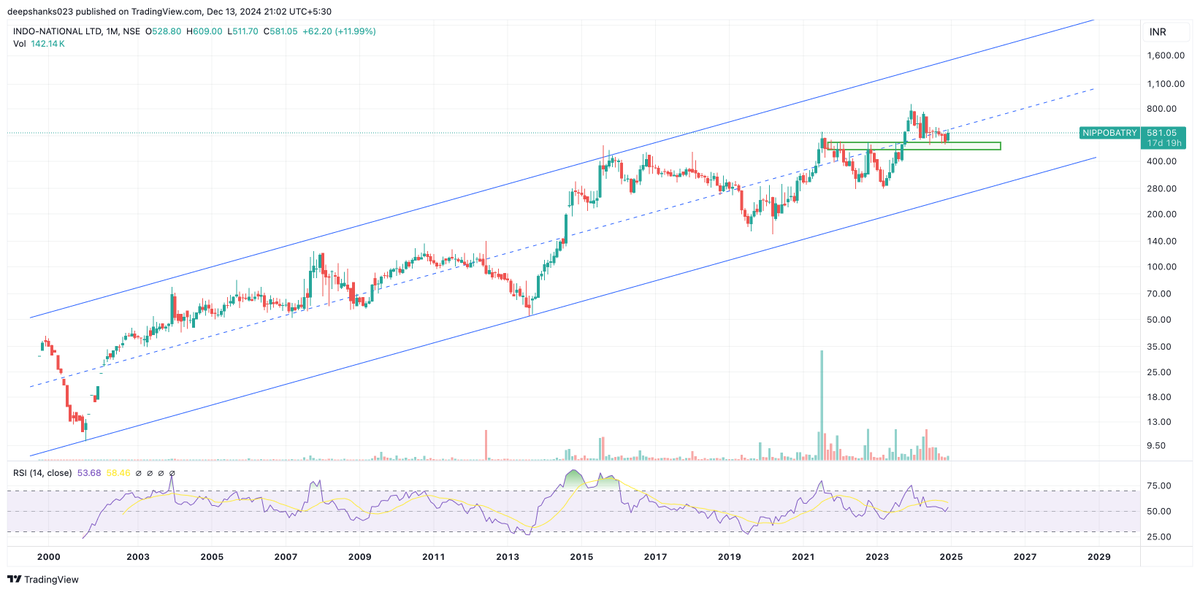Click the INDO-NATIONAL LTD, 1M, NSE title
Image resolution: width=1200 pixels, height=592 pixels.
75,32
